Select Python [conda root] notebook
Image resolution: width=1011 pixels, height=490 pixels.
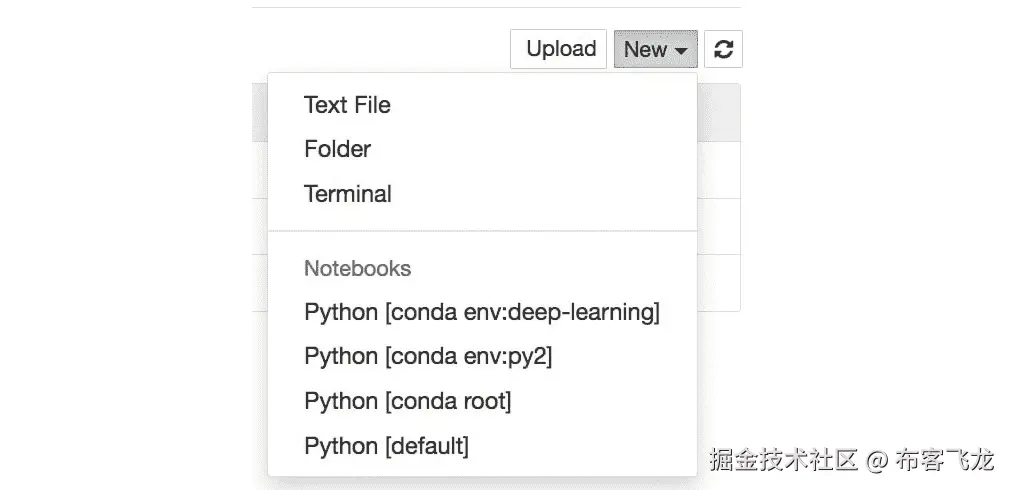click(407, 401)
